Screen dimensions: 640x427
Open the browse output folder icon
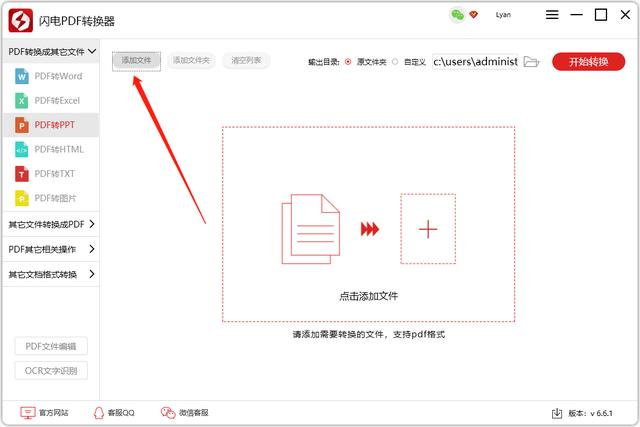[x=531, y=62]
